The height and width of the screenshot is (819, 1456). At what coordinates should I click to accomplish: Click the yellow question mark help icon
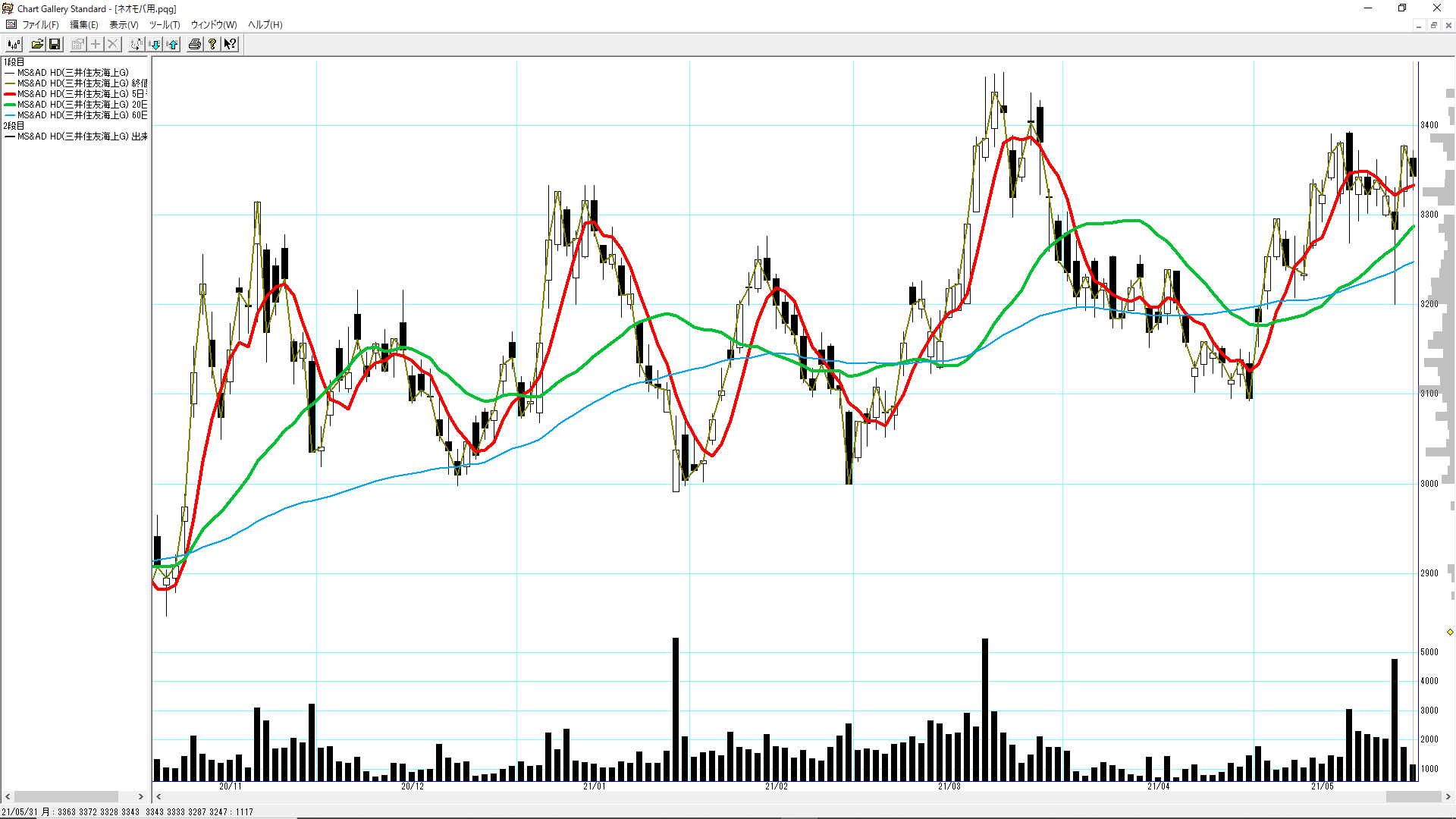pos(212,44)
